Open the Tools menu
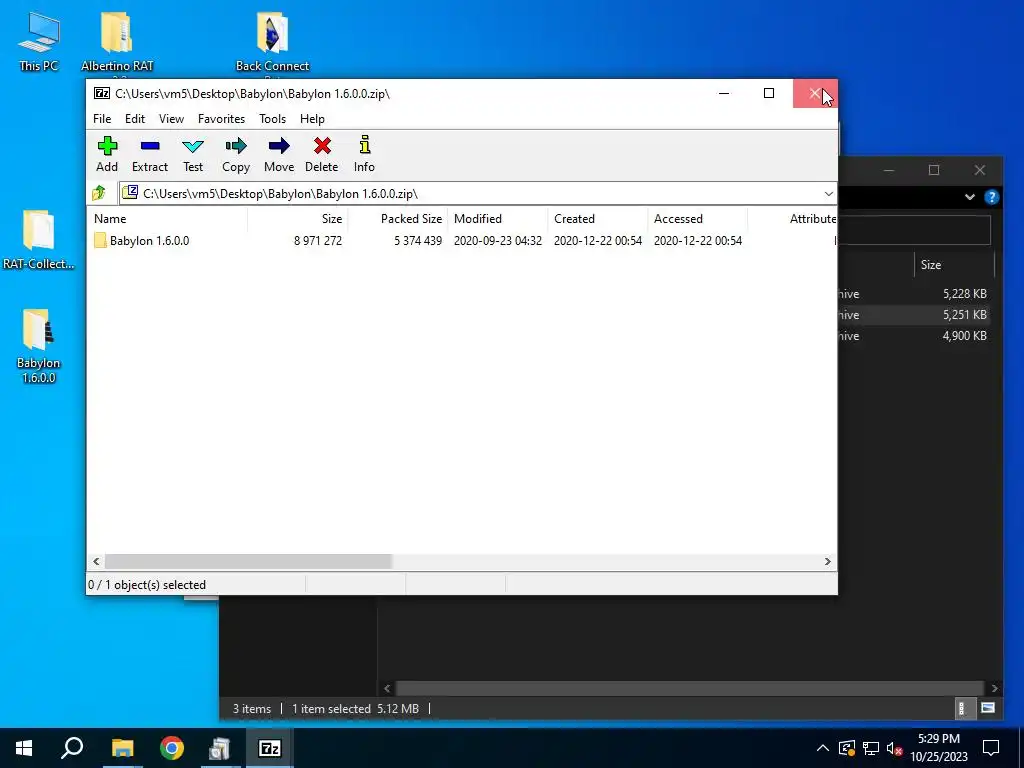The image size is (1024, 768). pos(272,119)
